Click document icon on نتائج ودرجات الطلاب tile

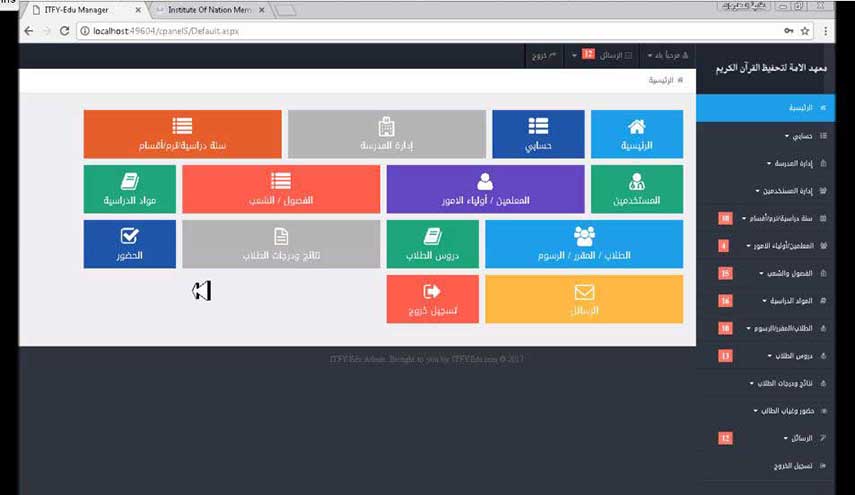tap(281, 237)
